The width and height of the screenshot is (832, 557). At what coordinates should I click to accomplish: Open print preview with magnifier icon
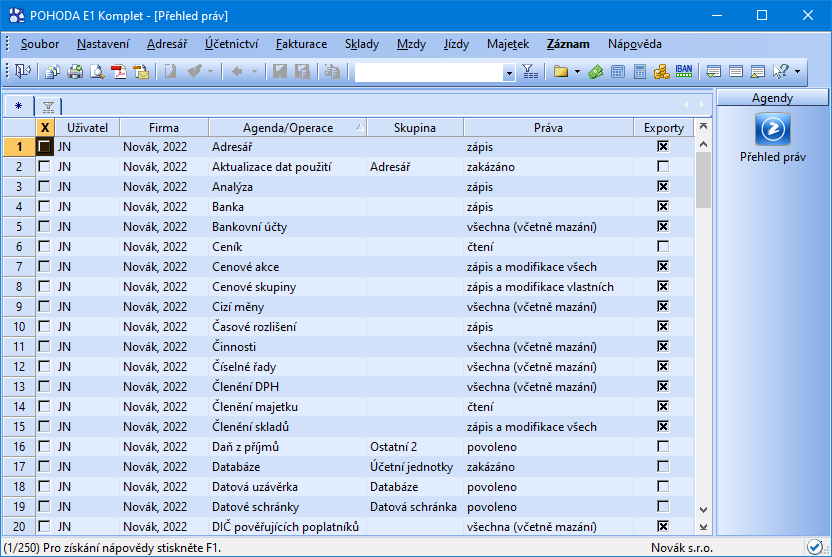(97, 71)
